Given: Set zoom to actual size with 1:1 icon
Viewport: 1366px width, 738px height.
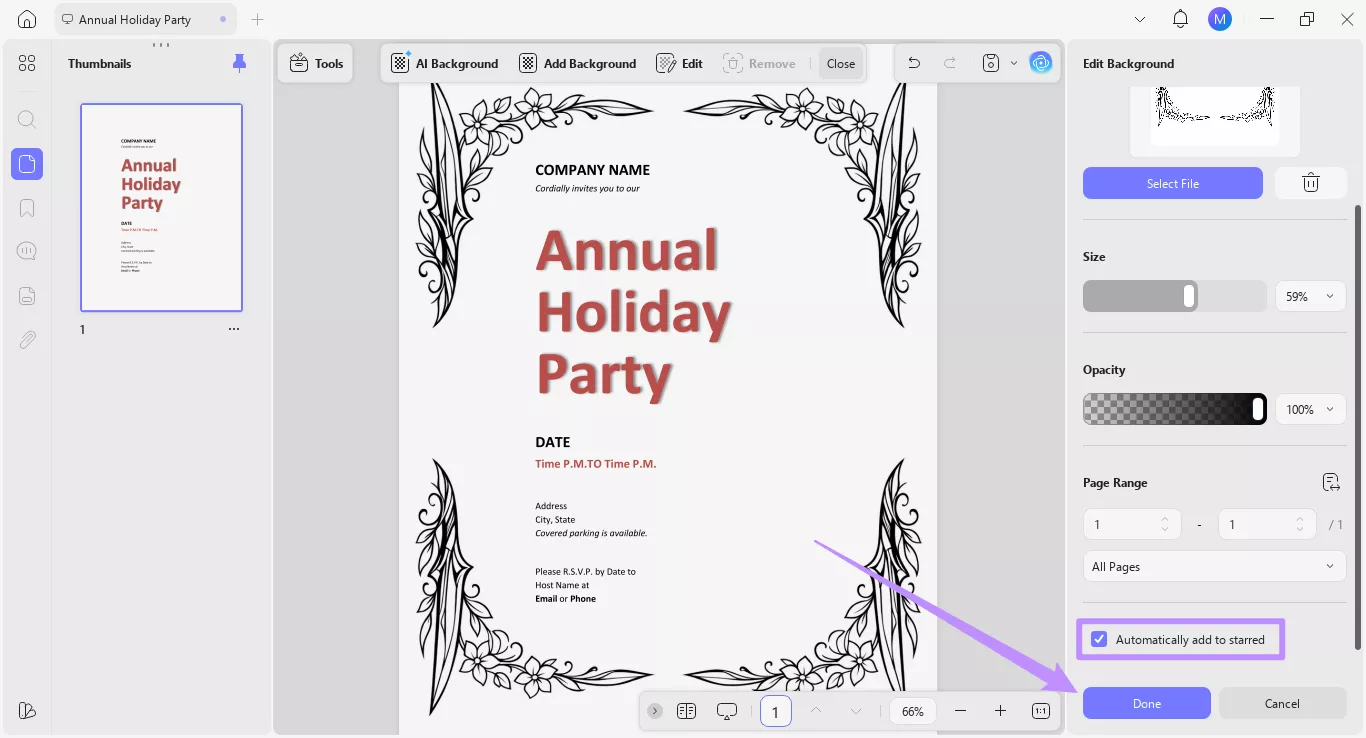Looking at the screenshot, I should pos(1040,711).
